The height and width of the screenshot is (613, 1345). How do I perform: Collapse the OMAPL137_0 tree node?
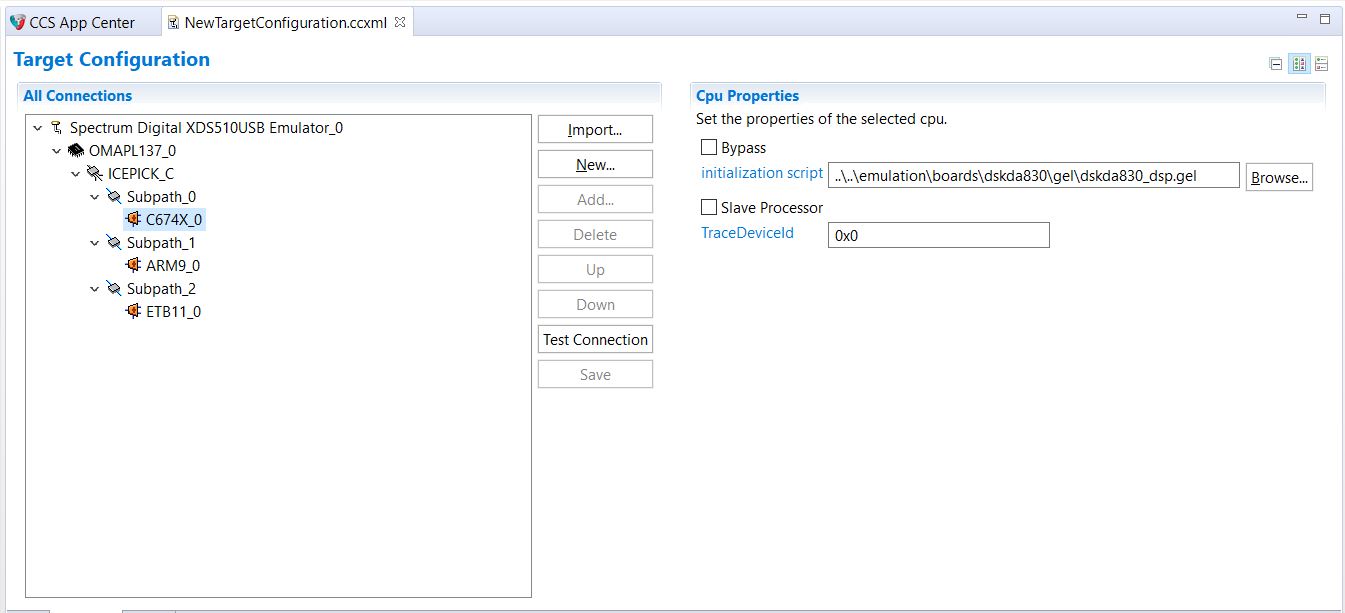56,151
